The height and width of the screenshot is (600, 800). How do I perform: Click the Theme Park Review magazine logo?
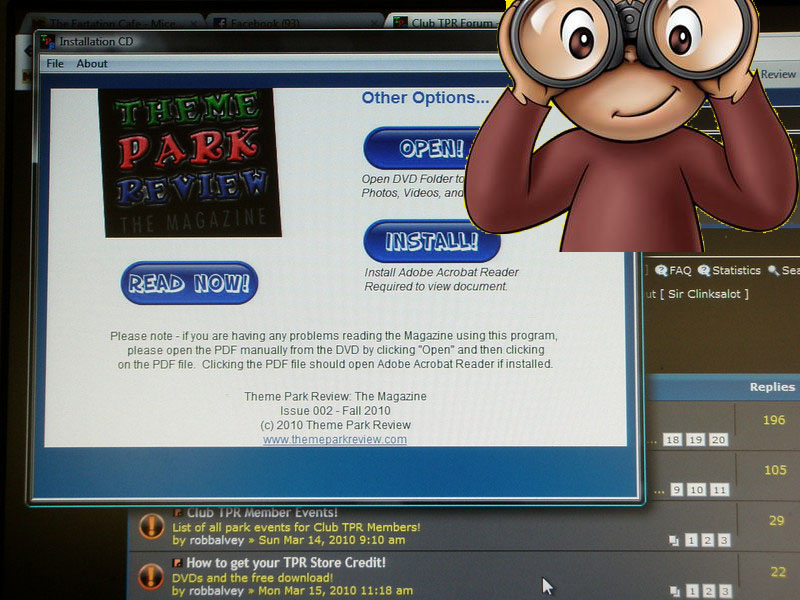coord(190,163)
